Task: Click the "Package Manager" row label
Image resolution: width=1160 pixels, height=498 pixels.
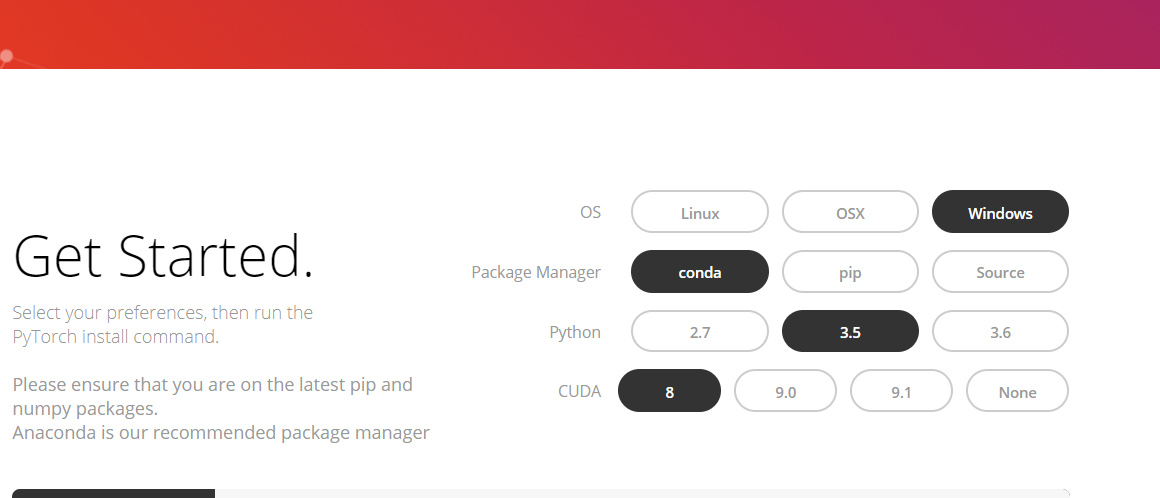Action: click(536, 272)
